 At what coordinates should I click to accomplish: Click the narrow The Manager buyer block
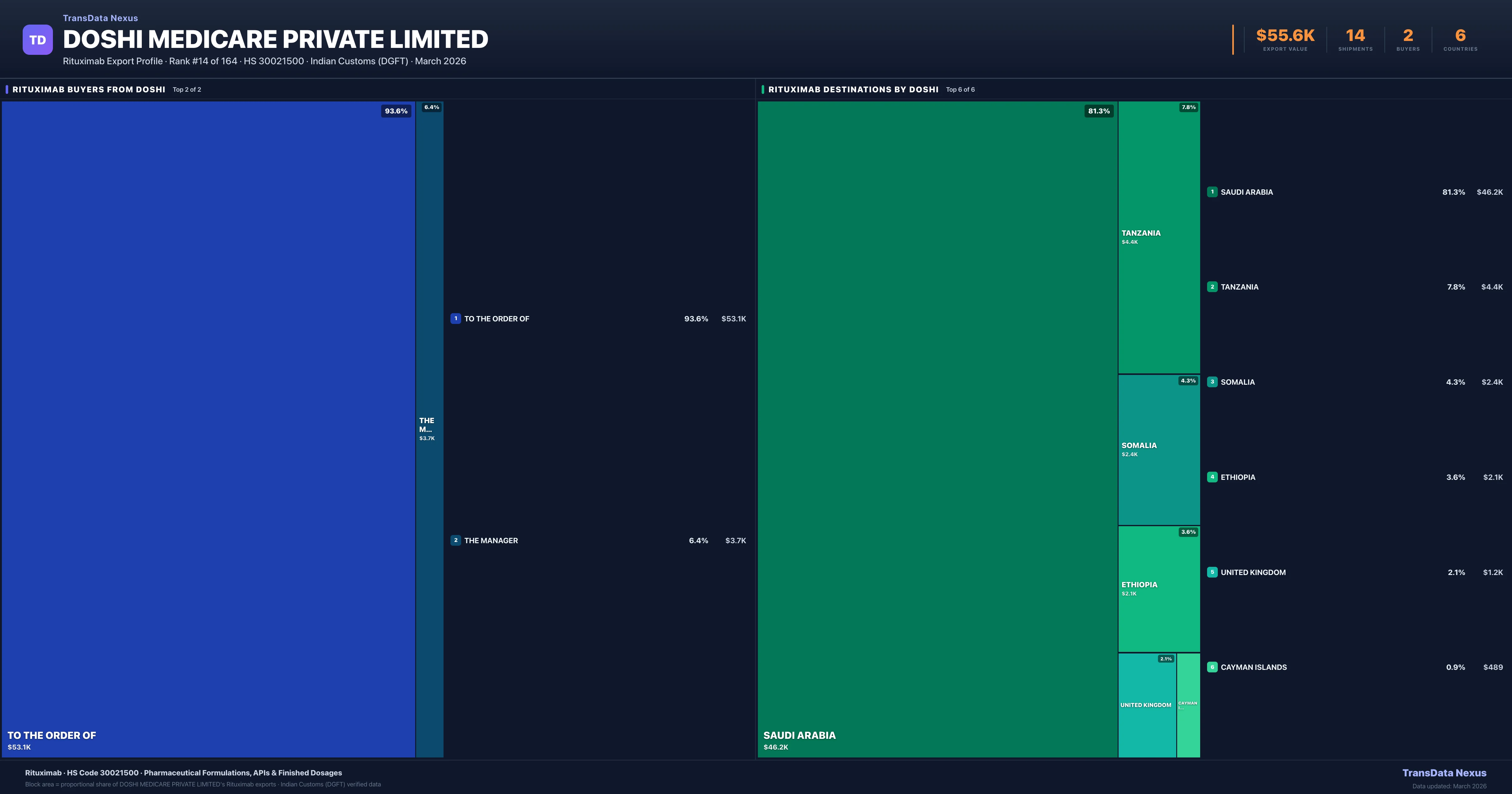point(429,429)
